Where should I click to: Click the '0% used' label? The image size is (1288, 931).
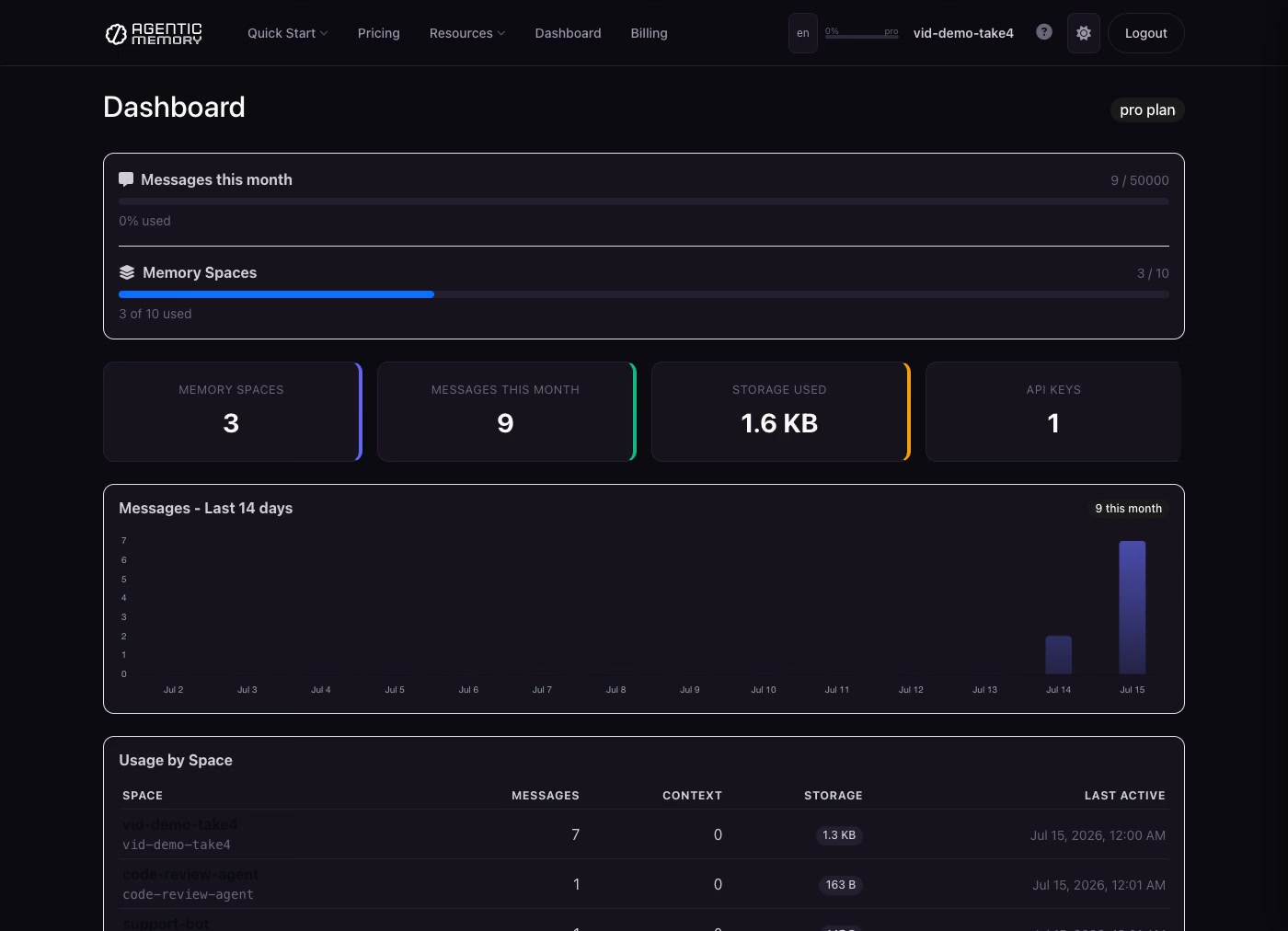point(144,221)
